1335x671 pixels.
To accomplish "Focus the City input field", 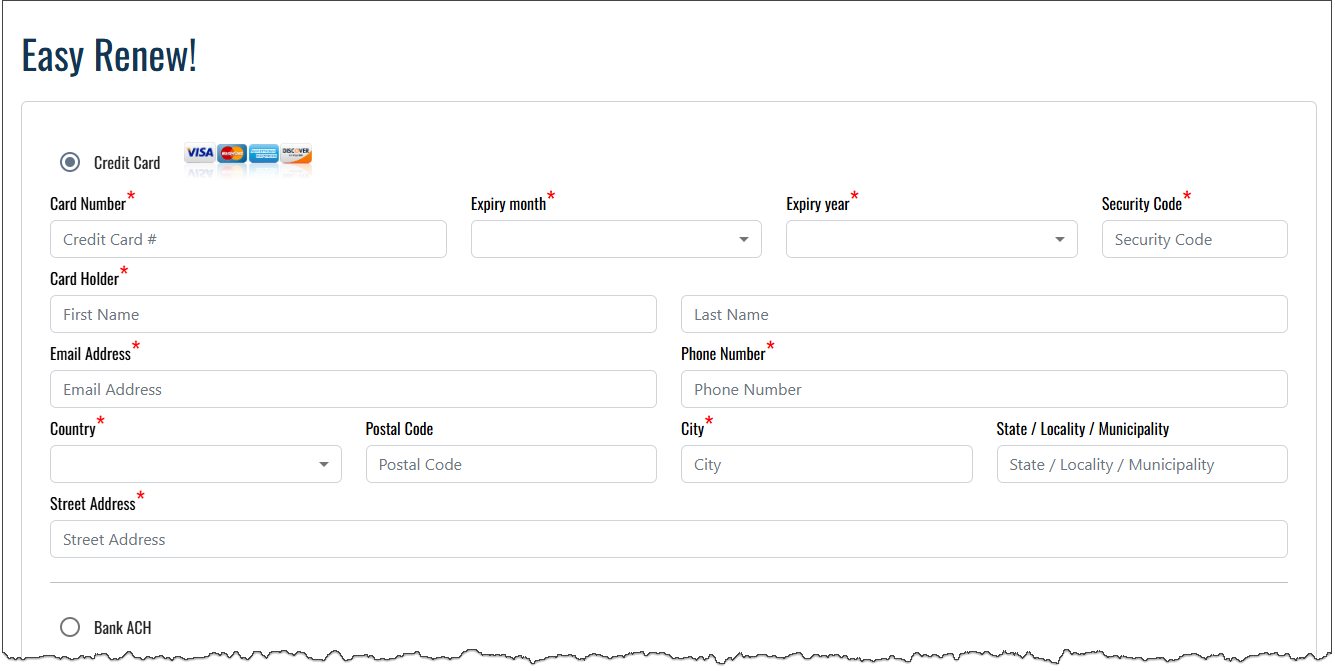I will point(826,464).
